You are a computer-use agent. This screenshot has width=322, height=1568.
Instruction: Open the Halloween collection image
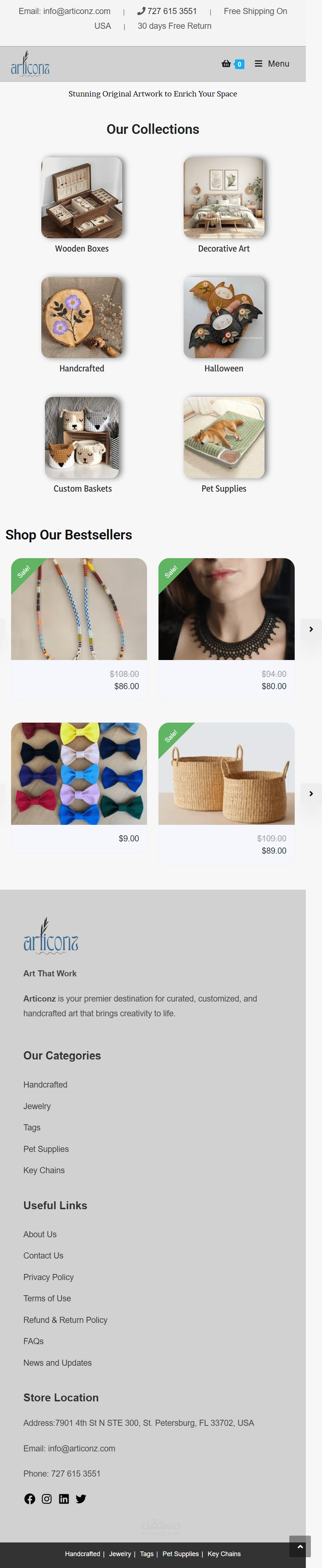224,317
